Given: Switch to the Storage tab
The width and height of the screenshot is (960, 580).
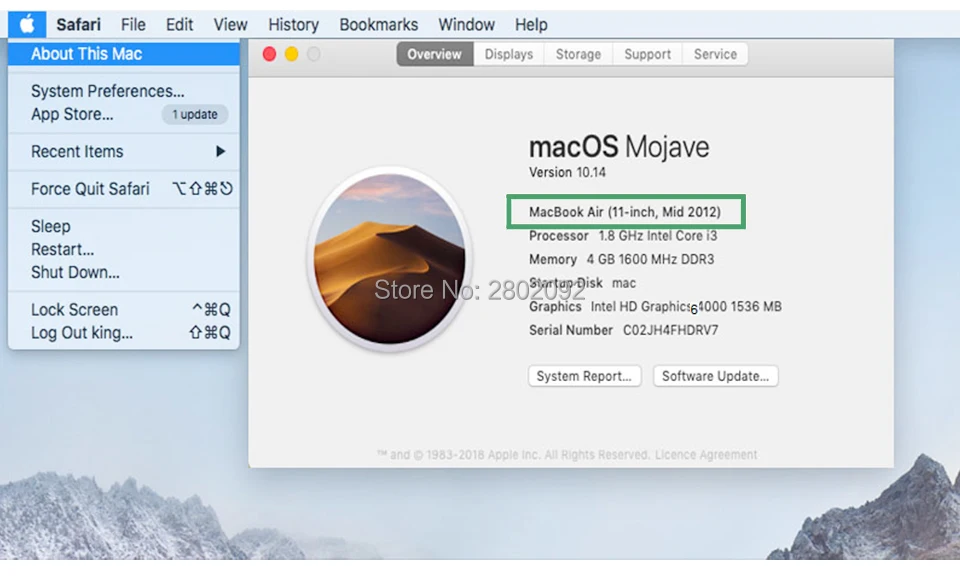Looking at the screenshot, I should tap(578, 54).
